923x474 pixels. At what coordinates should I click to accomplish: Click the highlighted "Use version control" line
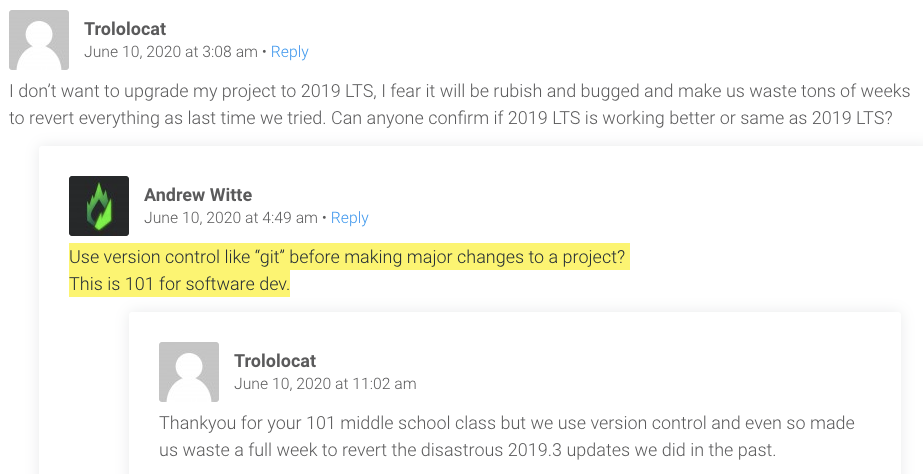click(x=348, y=258)
